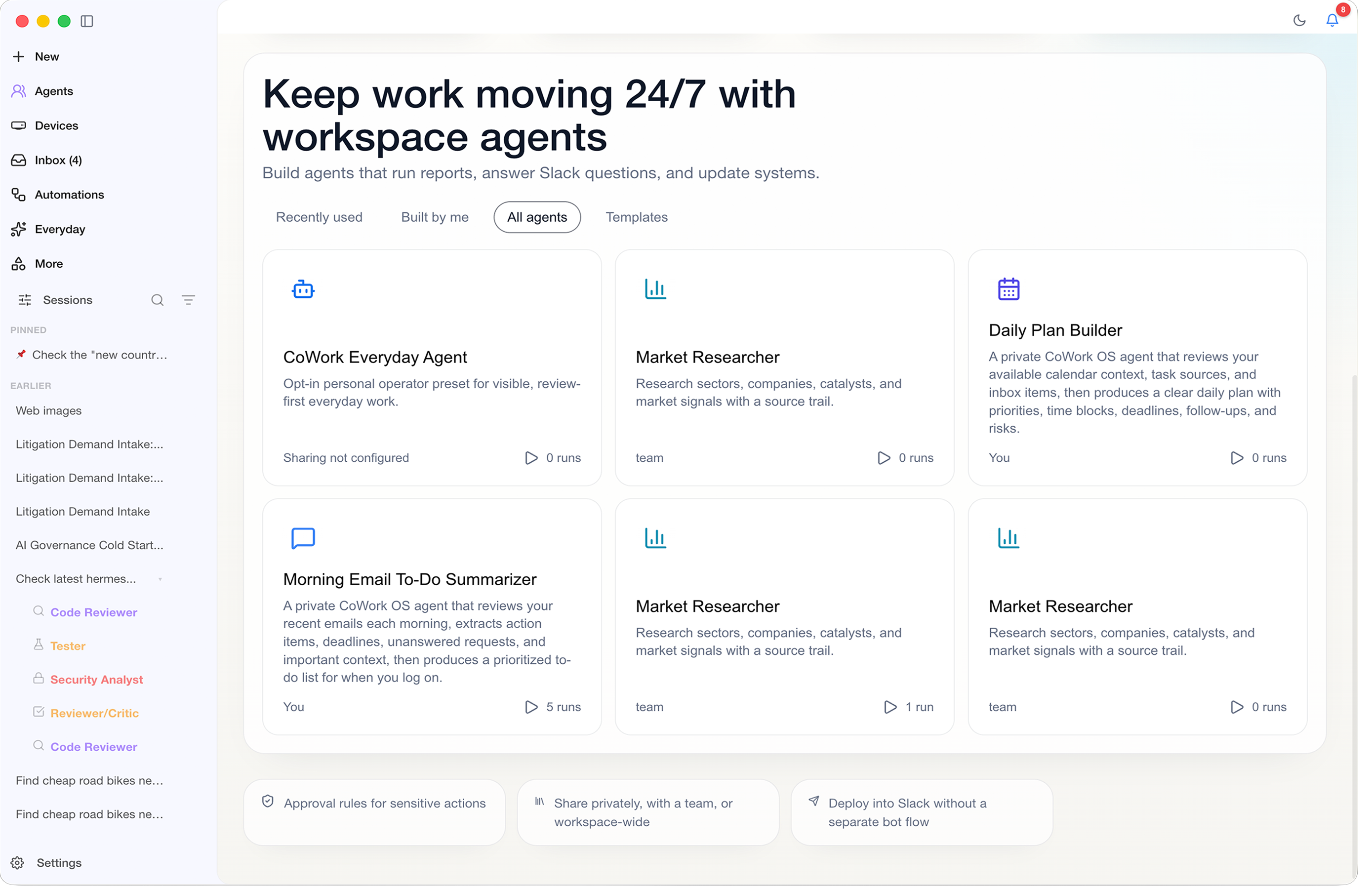This screenshot has width=1372, height=886.
Task: Switch to the Templates tab
Action: 637,217
